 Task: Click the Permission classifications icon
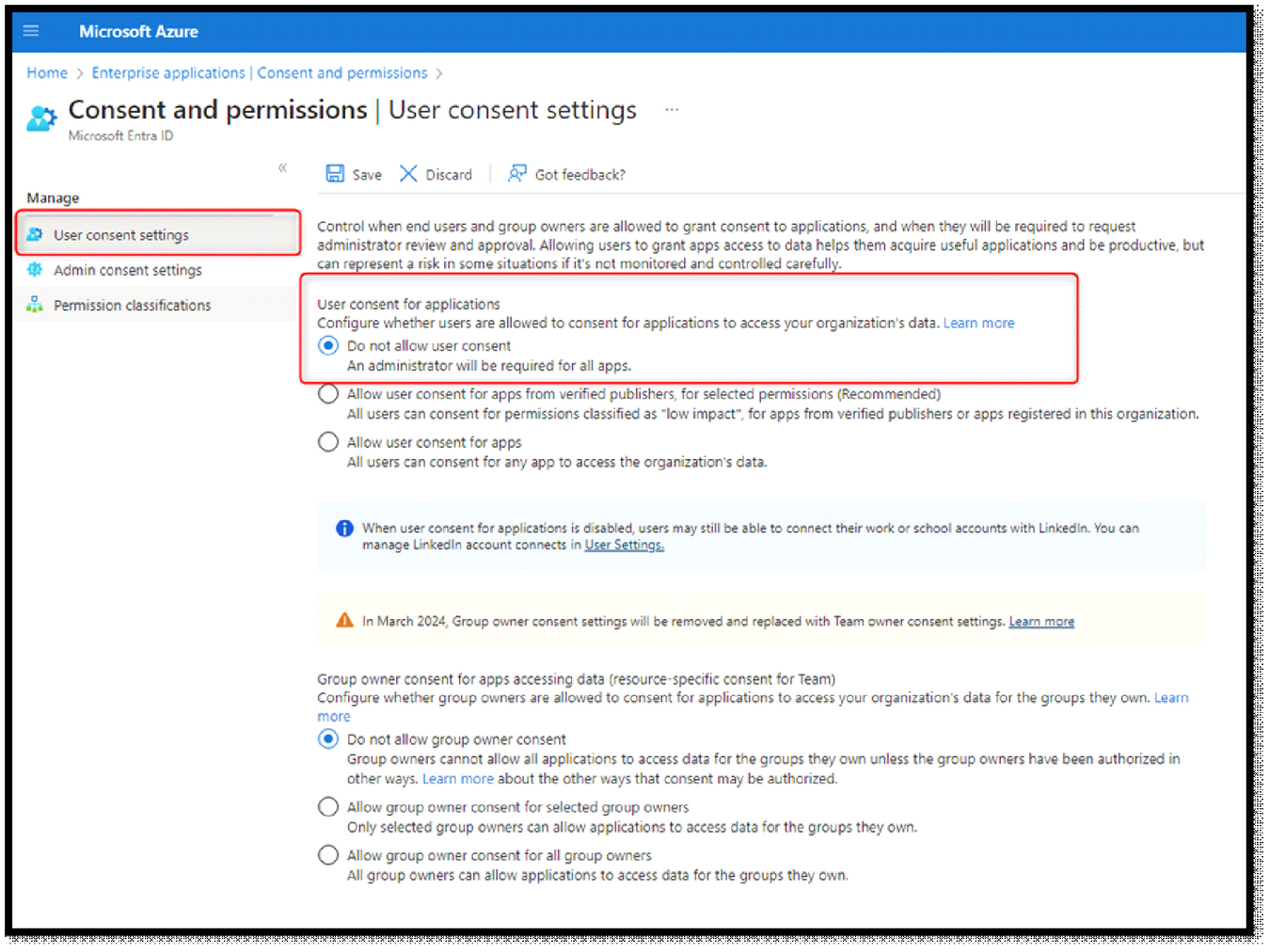35,305
